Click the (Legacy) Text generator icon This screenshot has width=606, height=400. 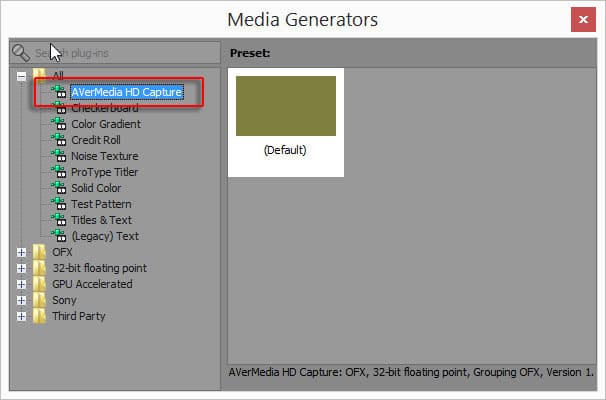tap(59, 236)
